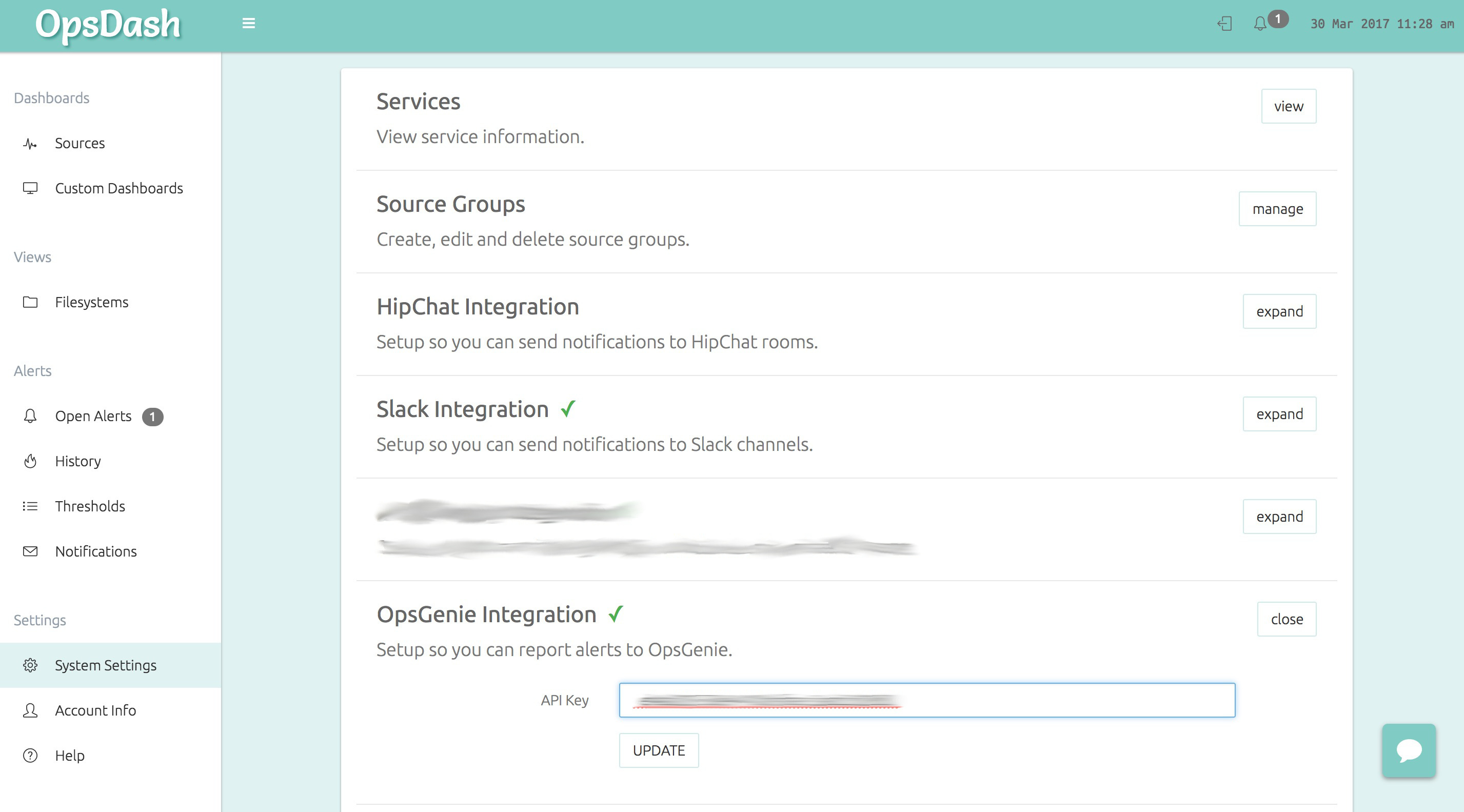Click the History flame icon
Viewport: 1464px width, 812px height.
point(30,461)
